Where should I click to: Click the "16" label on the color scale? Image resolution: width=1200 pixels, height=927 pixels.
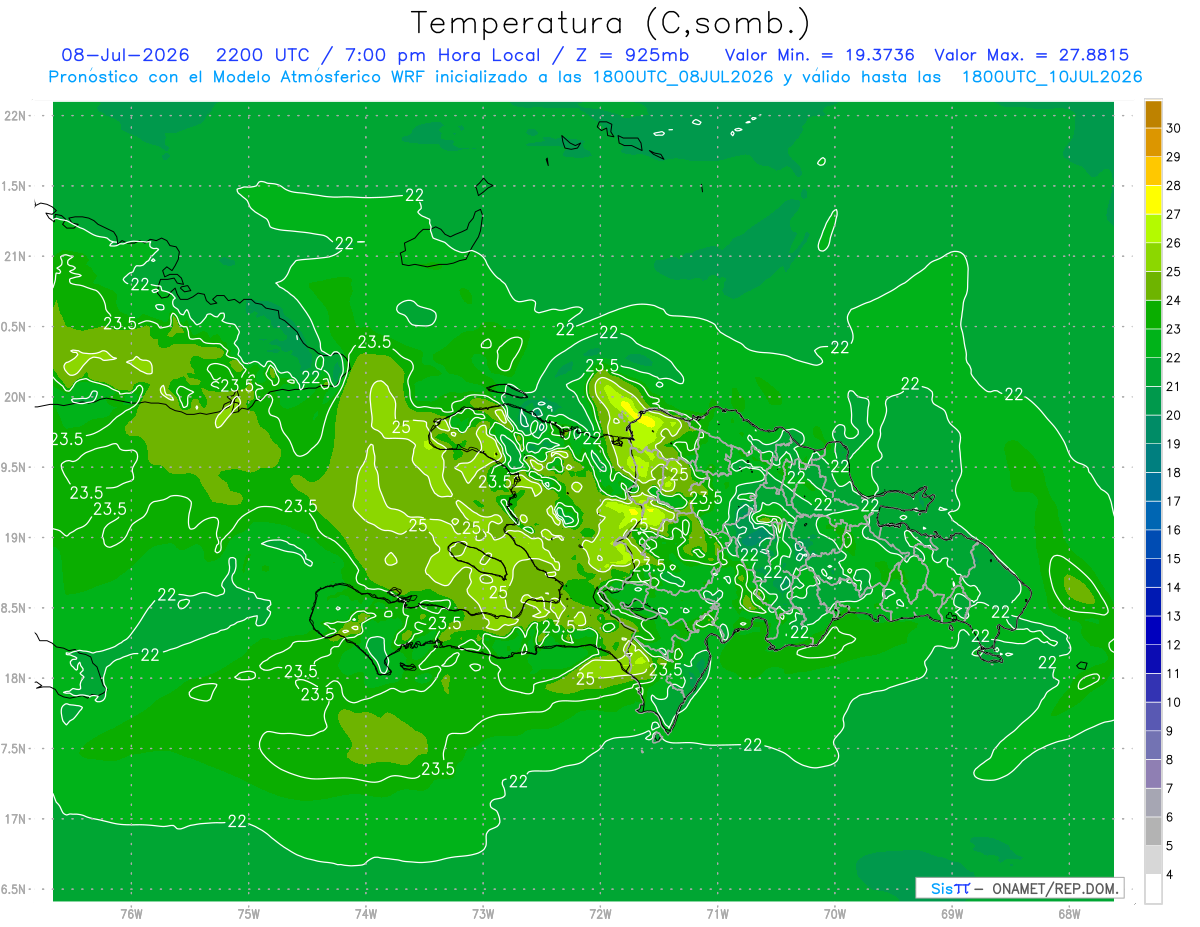click(x=1174, y=530)
